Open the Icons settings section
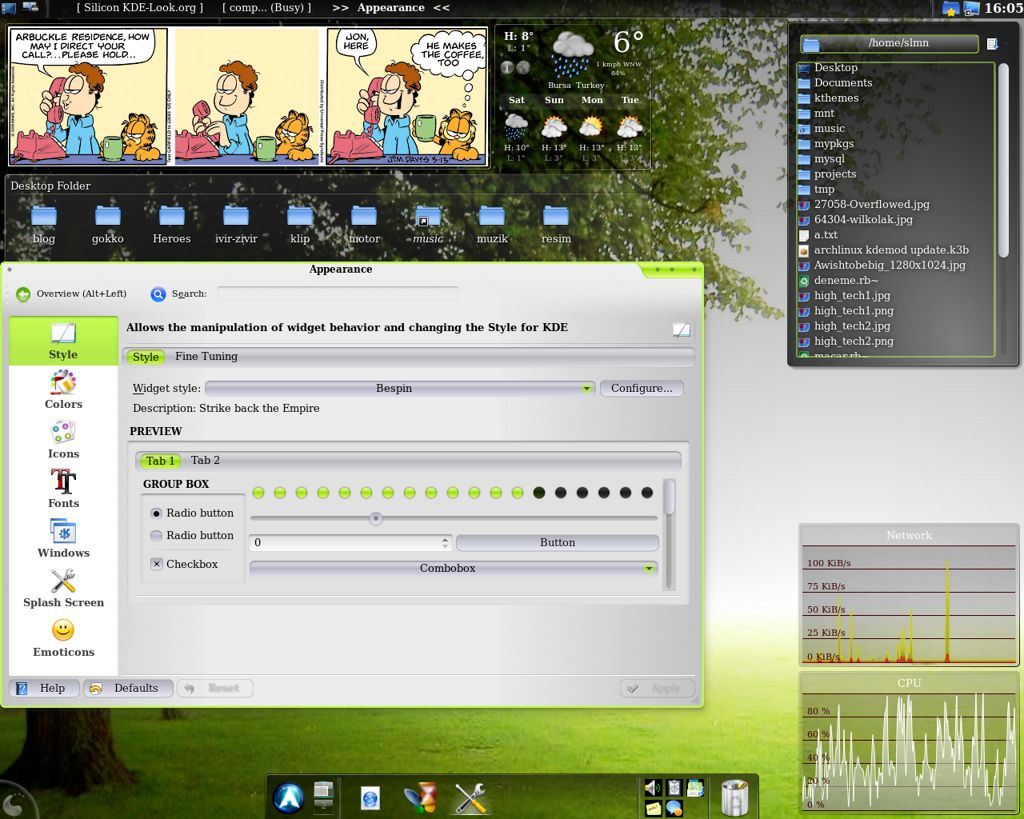This screenshot has width=1024, height=819. (x=63, y=440)
